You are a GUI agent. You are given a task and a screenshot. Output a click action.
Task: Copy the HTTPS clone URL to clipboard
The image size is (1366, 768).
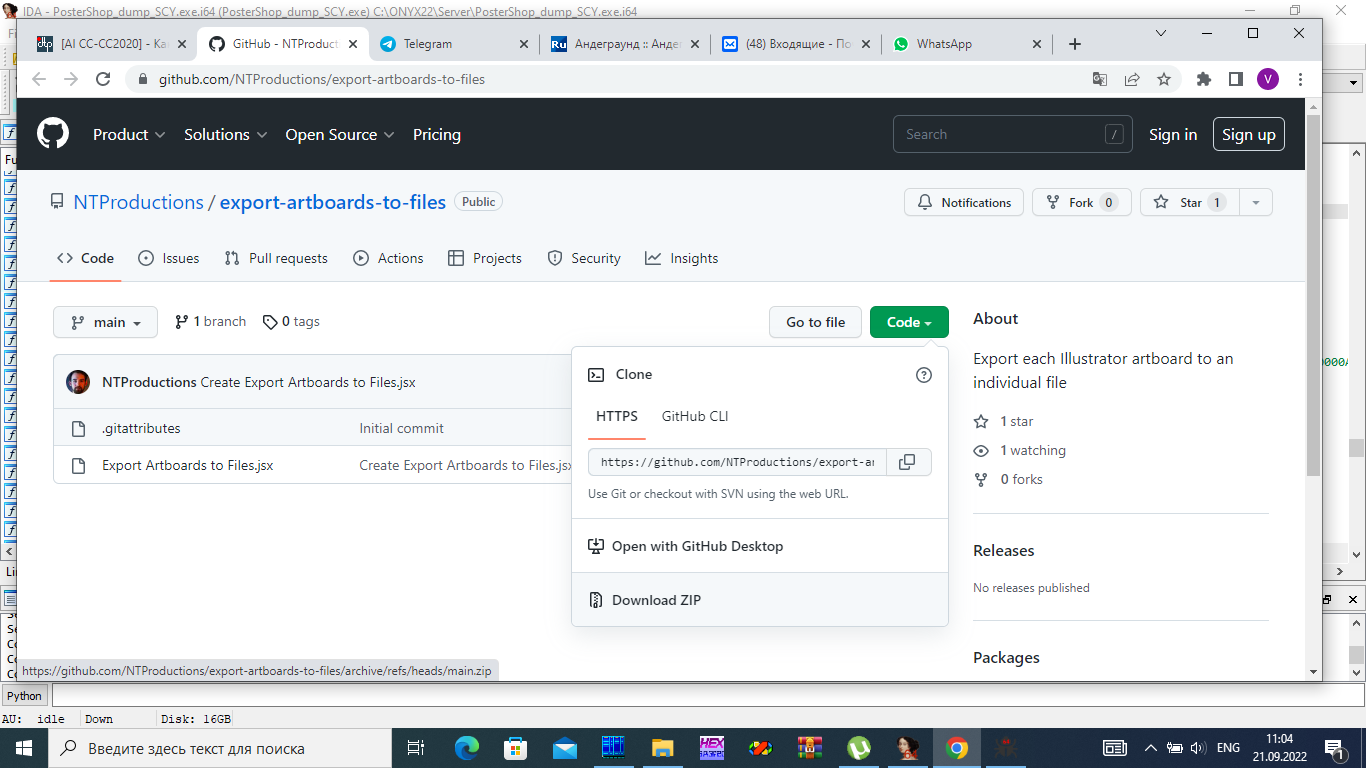click(907, 462)
